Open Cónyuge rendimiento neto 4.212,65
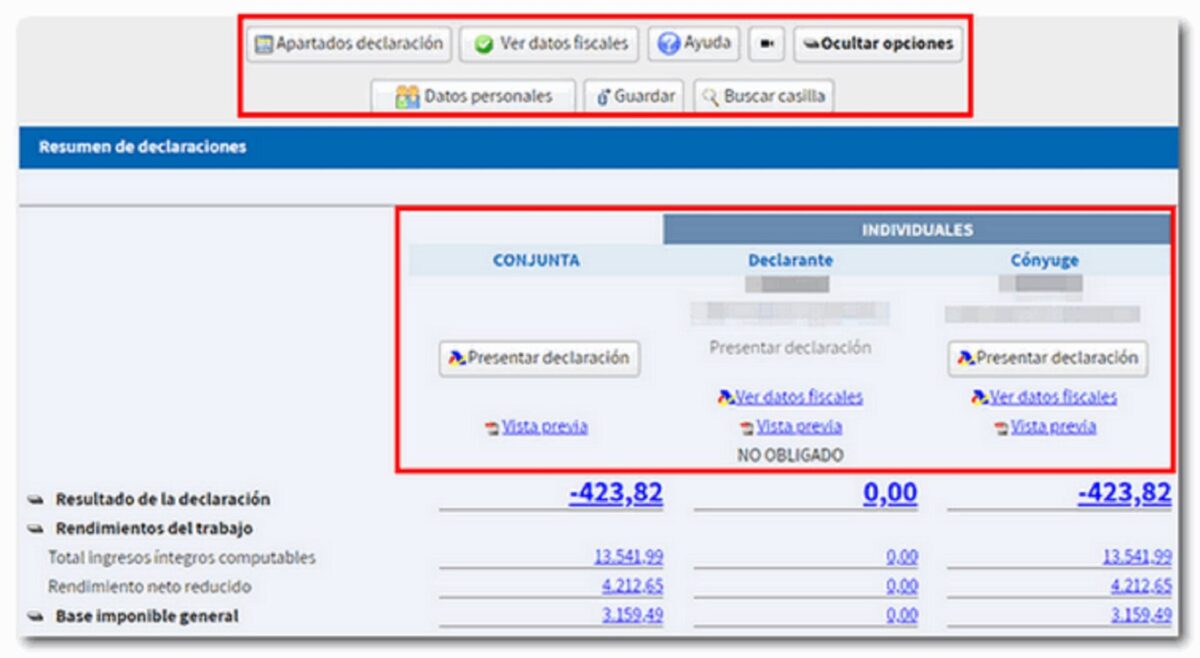 1141,586
